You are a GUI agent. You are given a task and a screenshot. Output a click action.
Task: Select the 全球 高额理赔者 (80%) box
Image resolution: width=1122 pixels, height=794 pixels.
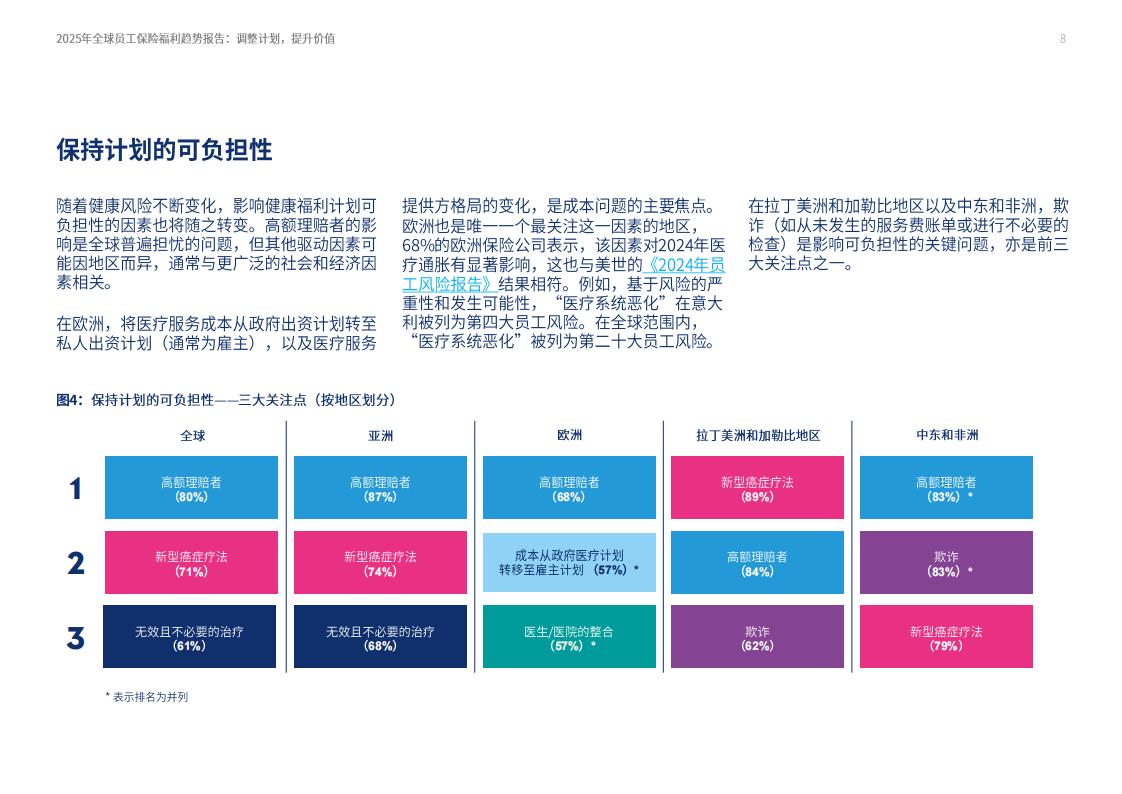[x=191, y=487]
